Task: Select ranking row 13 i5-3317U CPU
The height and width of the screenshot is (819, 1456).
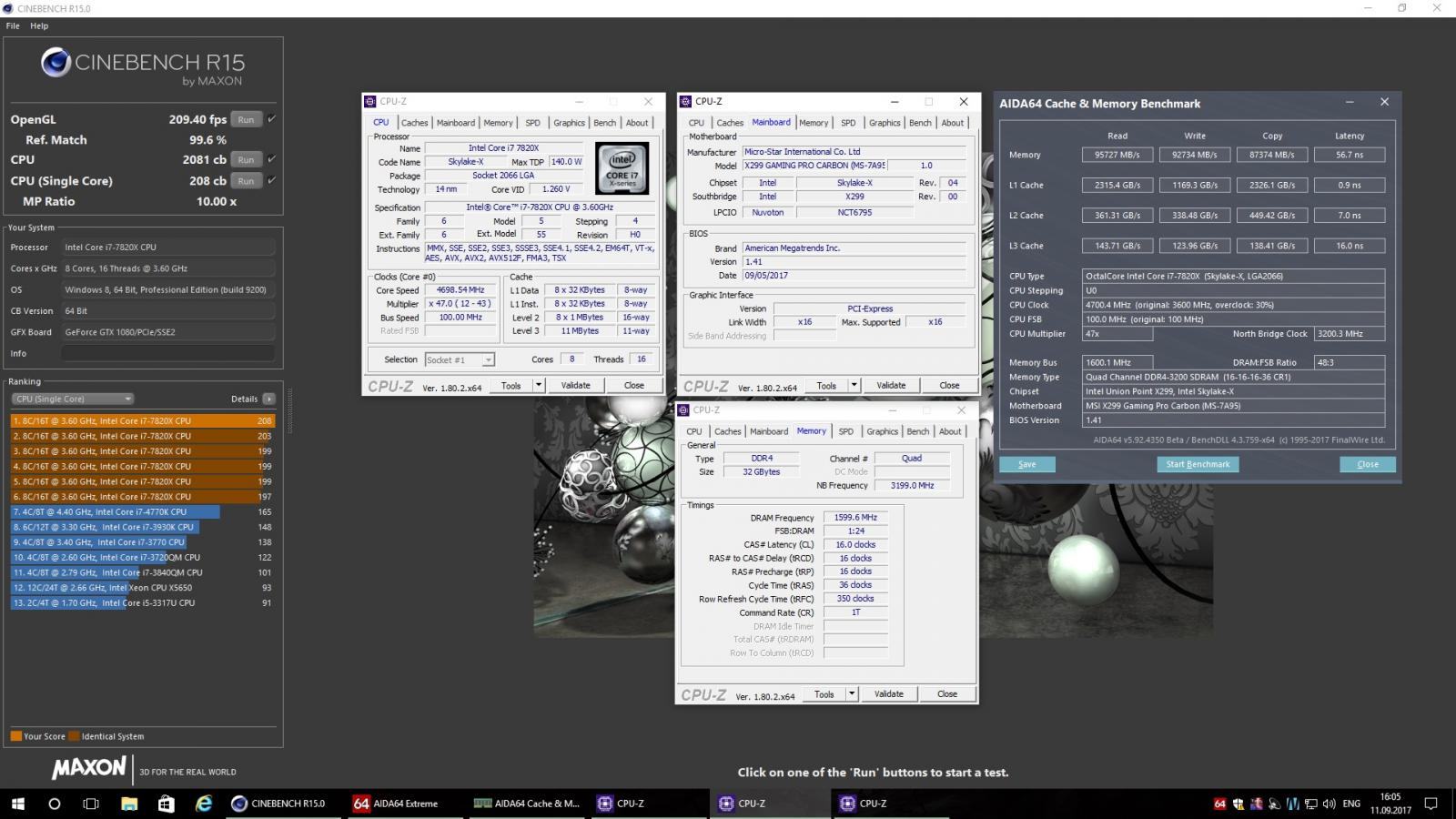Action: point(142,602)
